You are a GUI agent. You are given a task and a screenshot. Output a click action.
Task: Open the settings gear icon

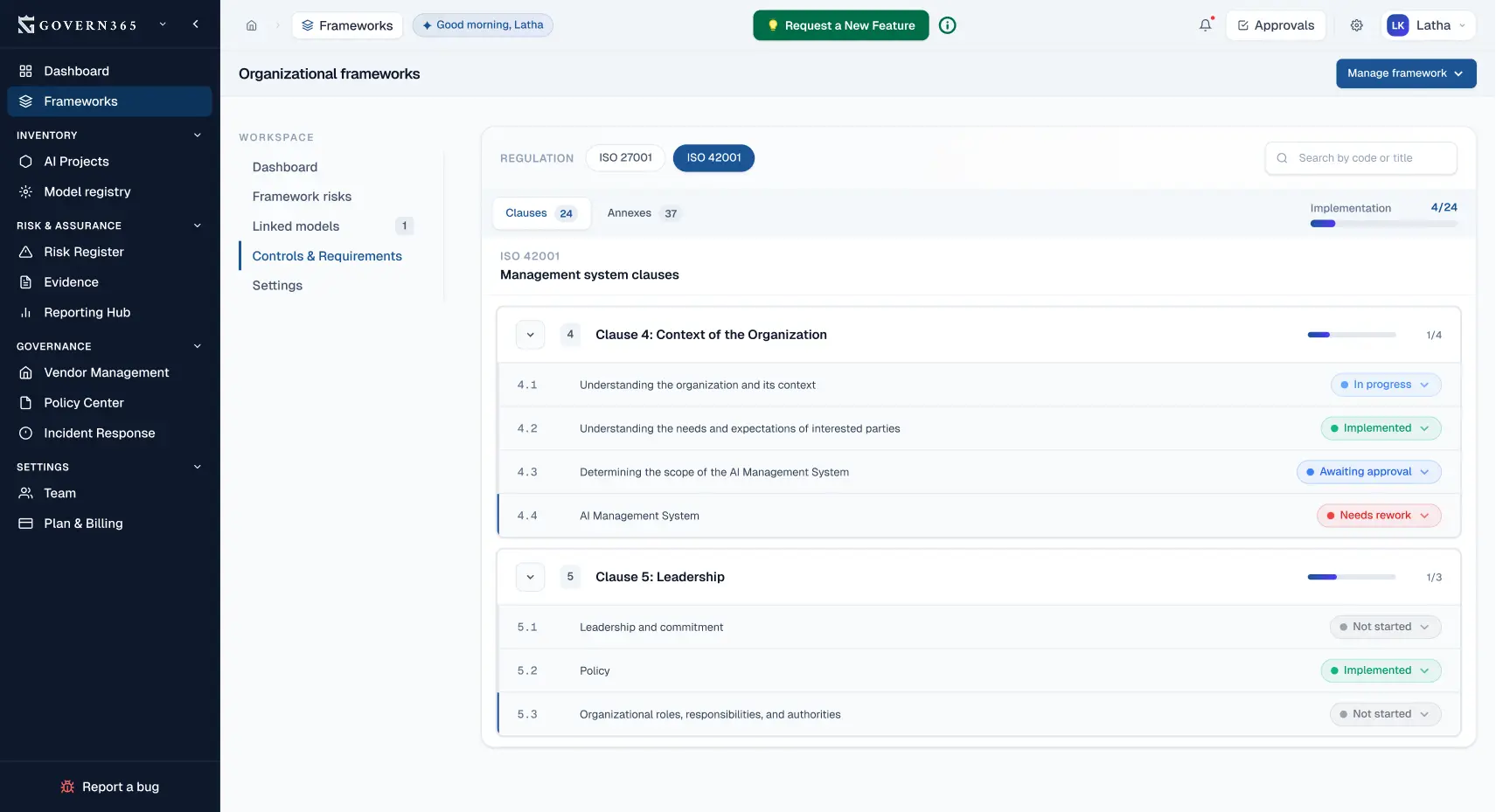pyautogui.click(x=1356, y=25)
